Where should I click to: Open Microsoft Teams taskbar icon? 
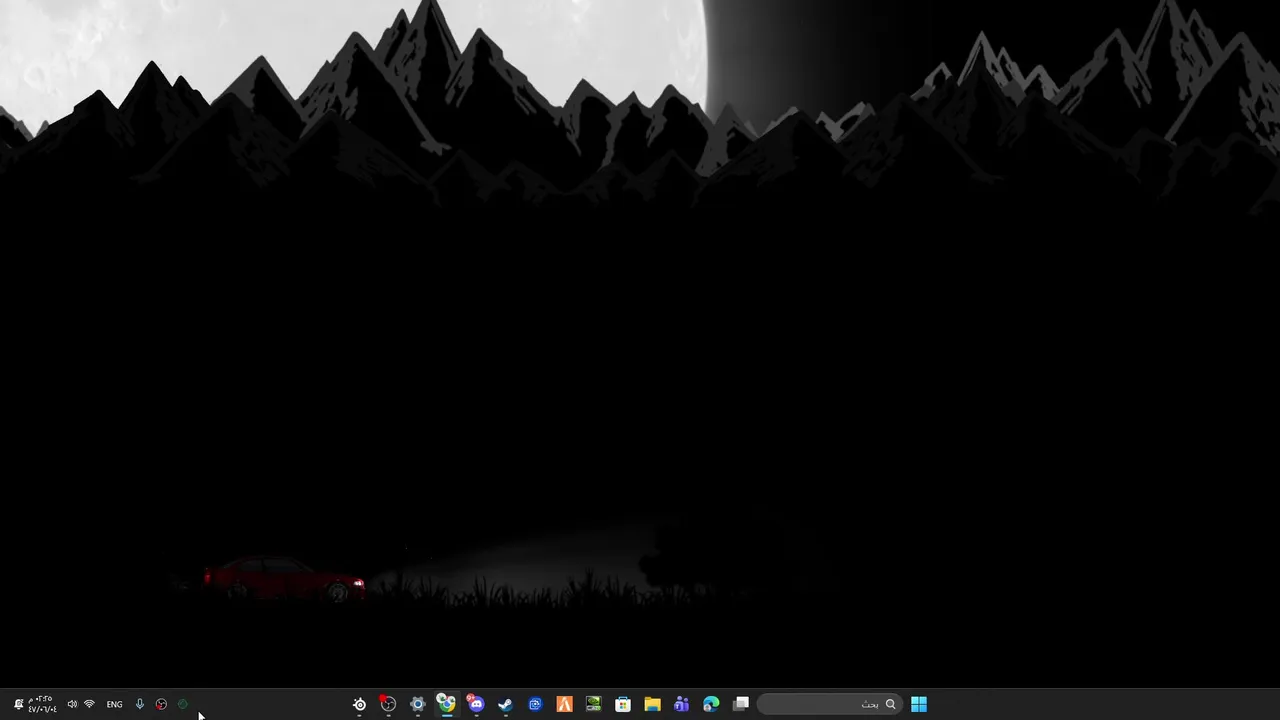click(682, 704)
